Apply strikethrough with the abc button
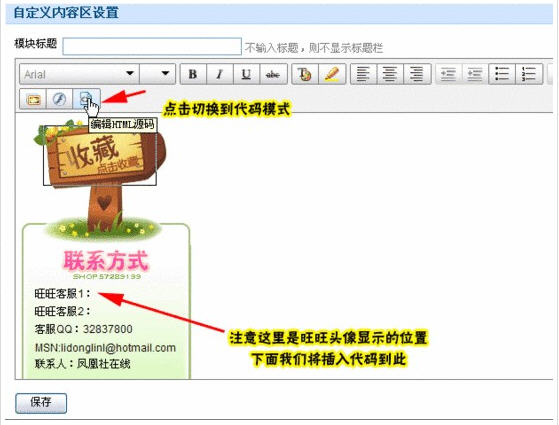 (273, 74)
